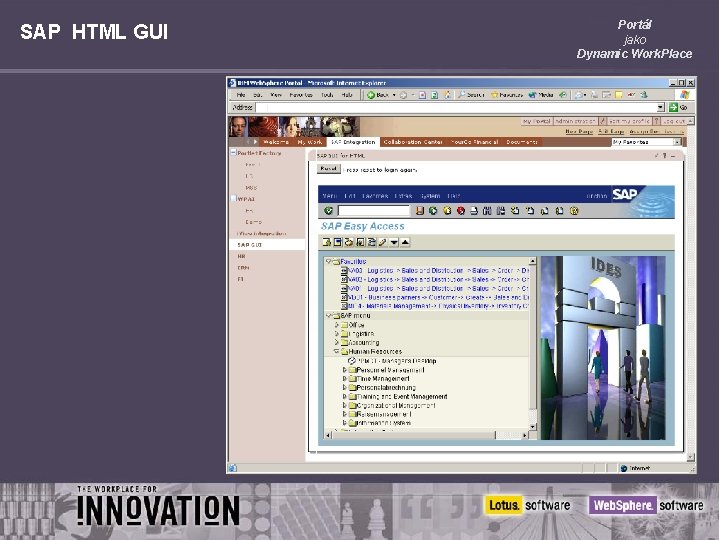Expand the Logistics folder in SAP menu

coord(337,334)
